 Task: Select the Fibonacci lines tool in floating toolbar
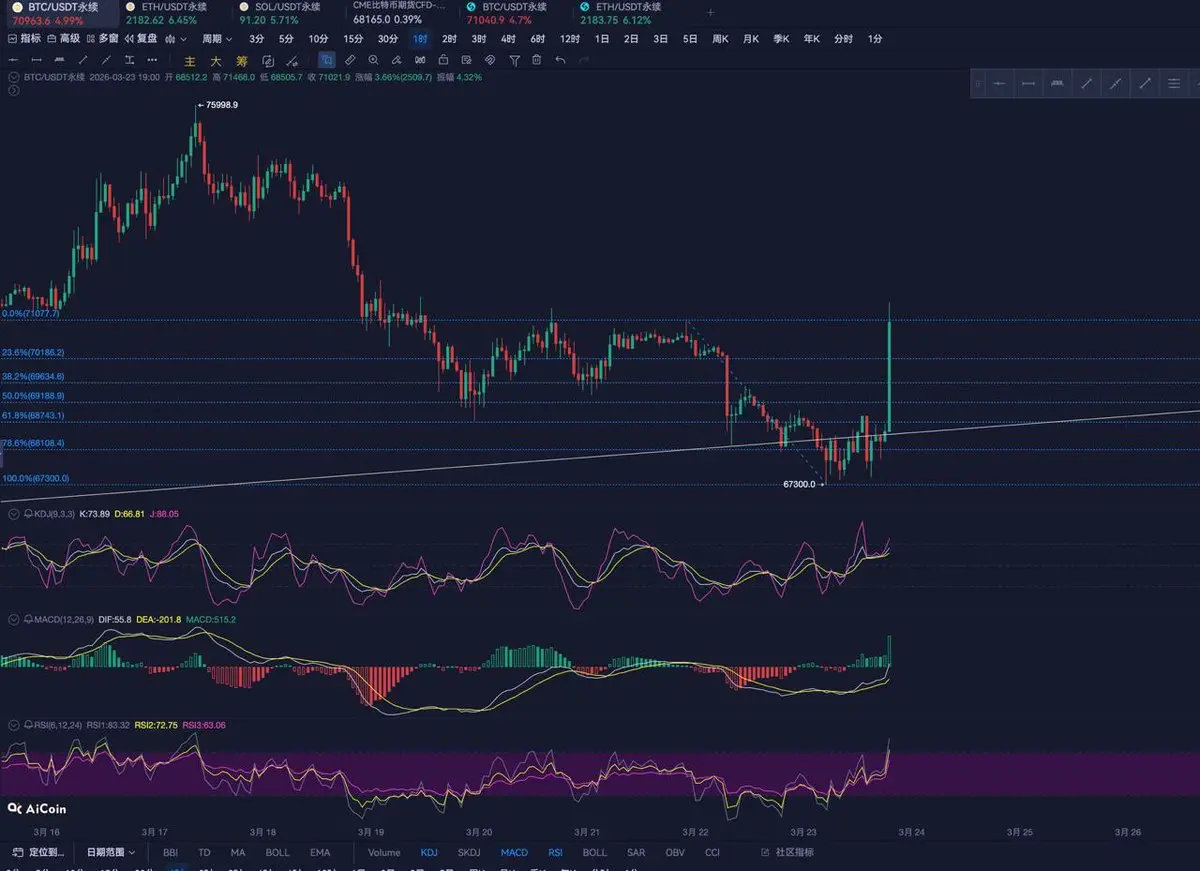tap(1174, 84)
